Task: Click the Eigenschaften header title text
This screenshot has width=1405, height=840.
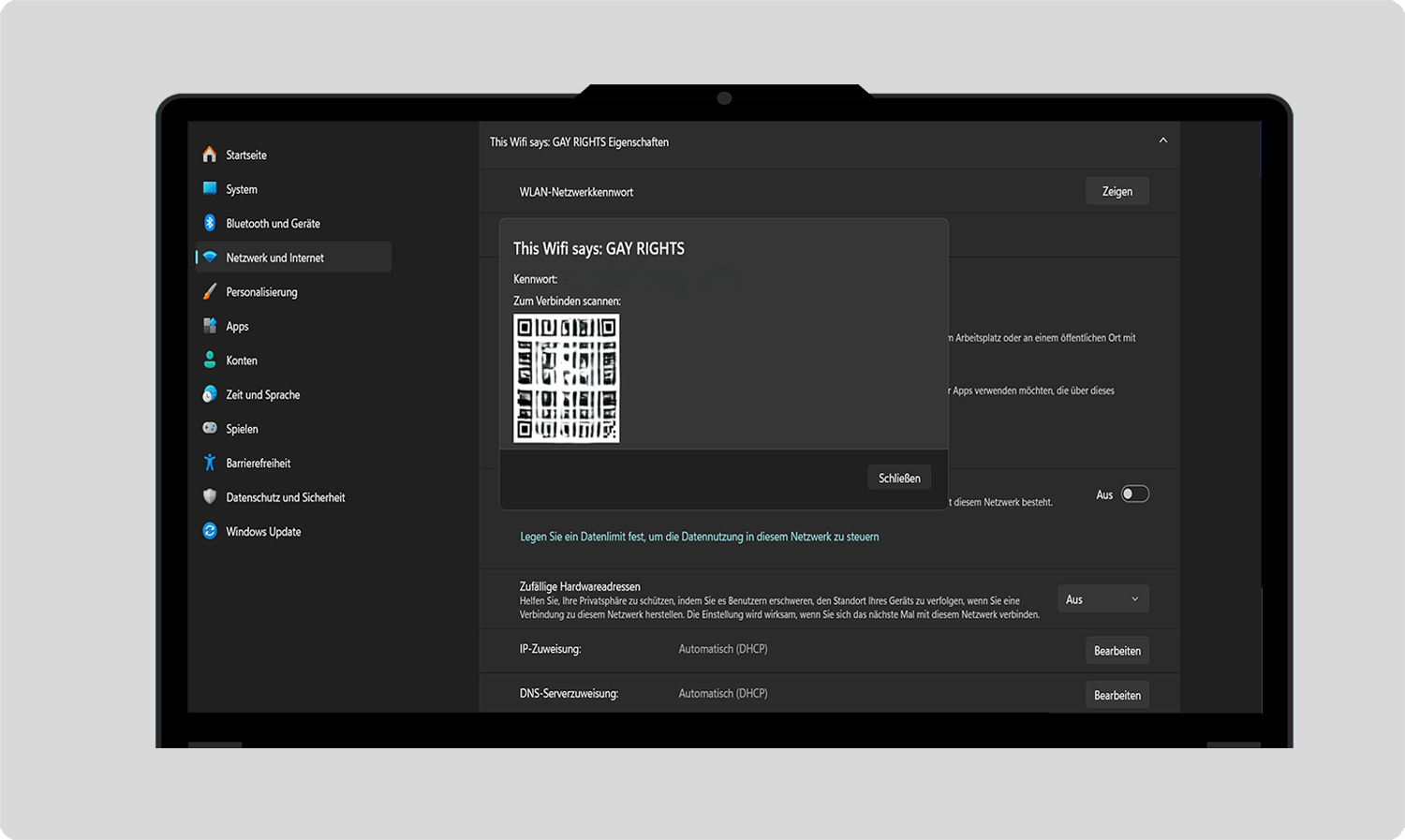Action: point(579,142)
